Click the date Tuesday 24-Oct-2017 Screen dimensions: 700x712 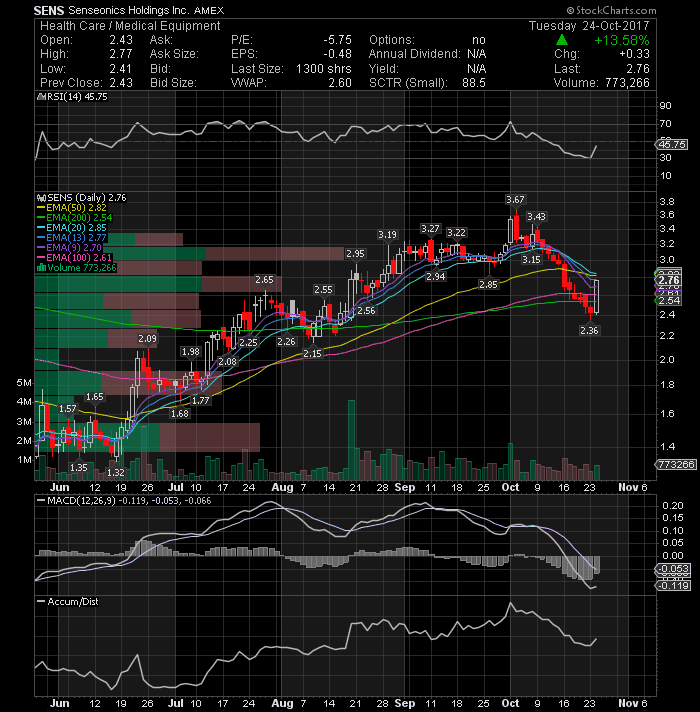tap(589, 26)
